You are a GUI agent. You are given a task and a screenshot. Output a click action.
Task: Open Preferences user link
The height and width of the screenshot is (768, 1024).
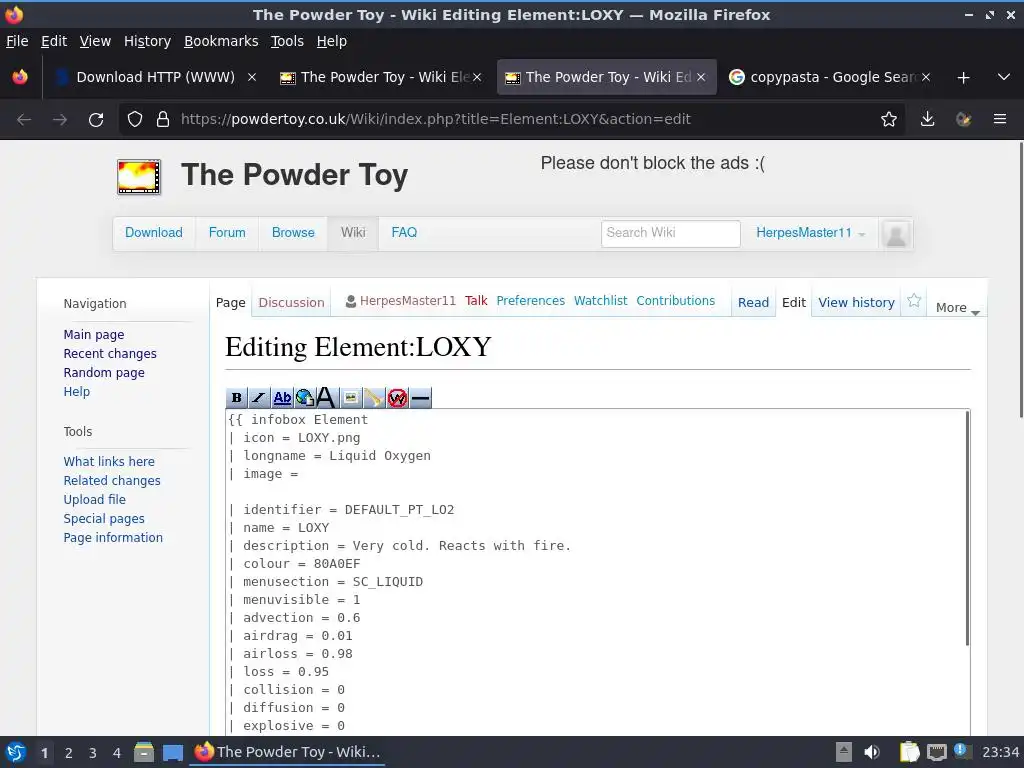[x=530, y=300]
